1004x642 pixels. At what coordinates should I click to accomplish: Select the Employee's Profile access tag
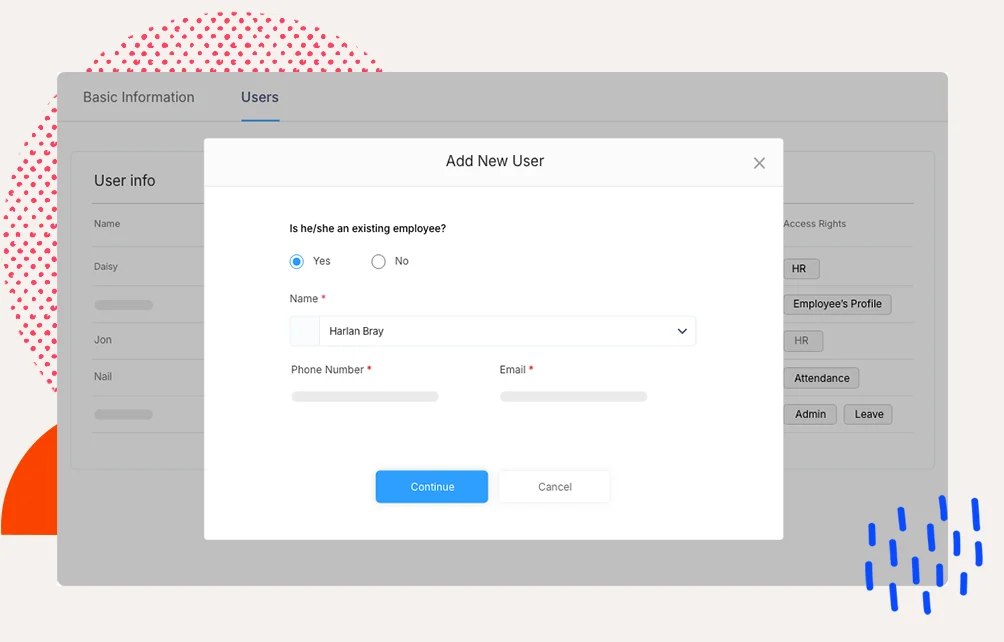837,304
